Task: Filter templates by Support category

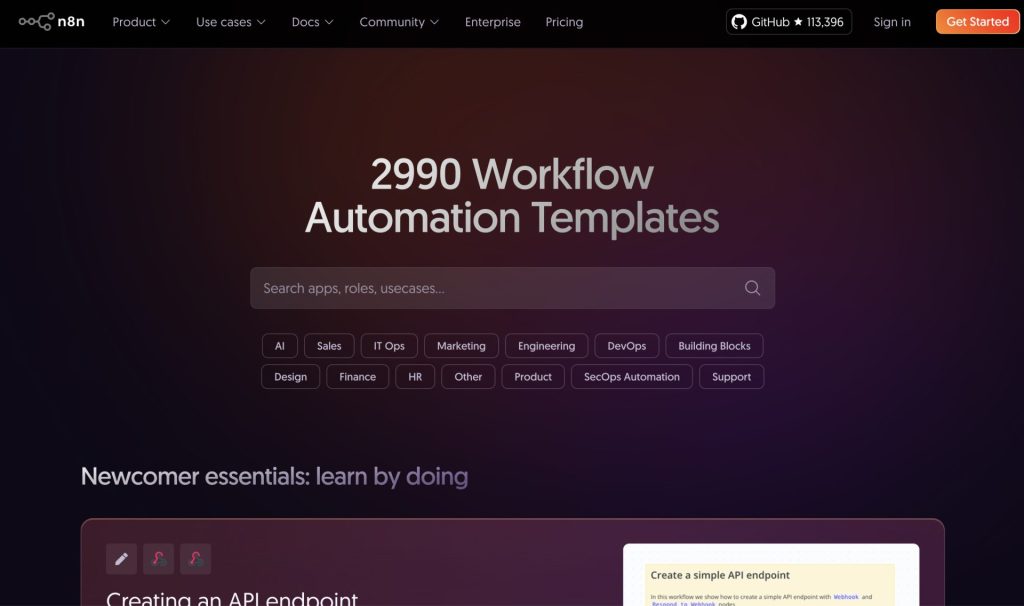Action: point(731,377)
